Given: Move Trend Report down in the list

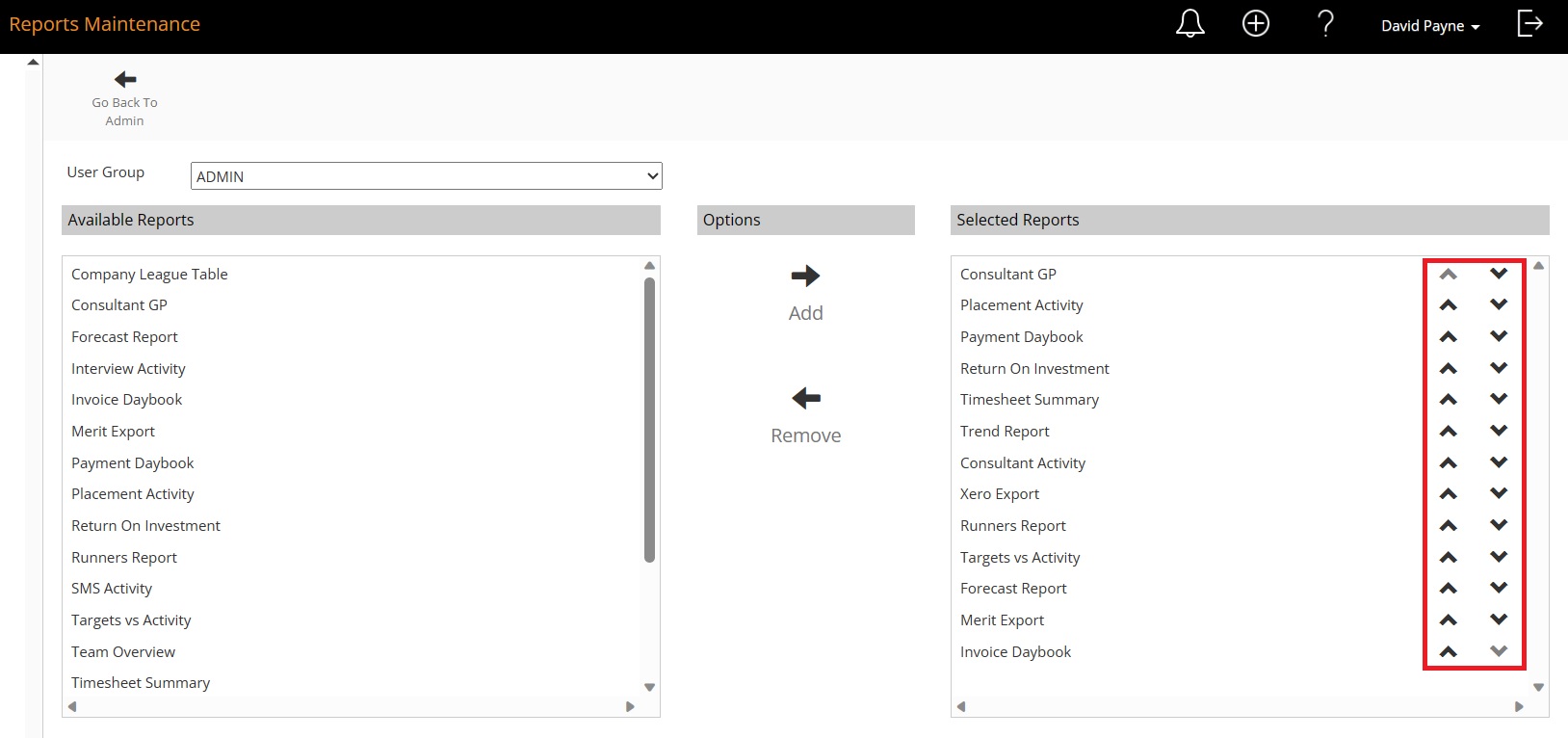Looking at the screenshot, I should (1499, 431).
